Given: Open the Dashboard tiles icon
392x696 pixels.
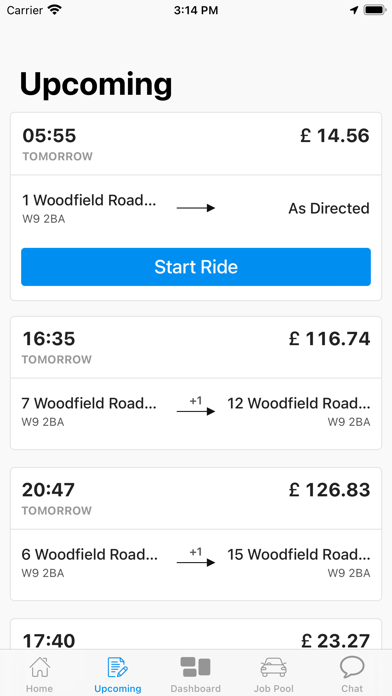Looking at the screenshot, I should tap(195, 667).
